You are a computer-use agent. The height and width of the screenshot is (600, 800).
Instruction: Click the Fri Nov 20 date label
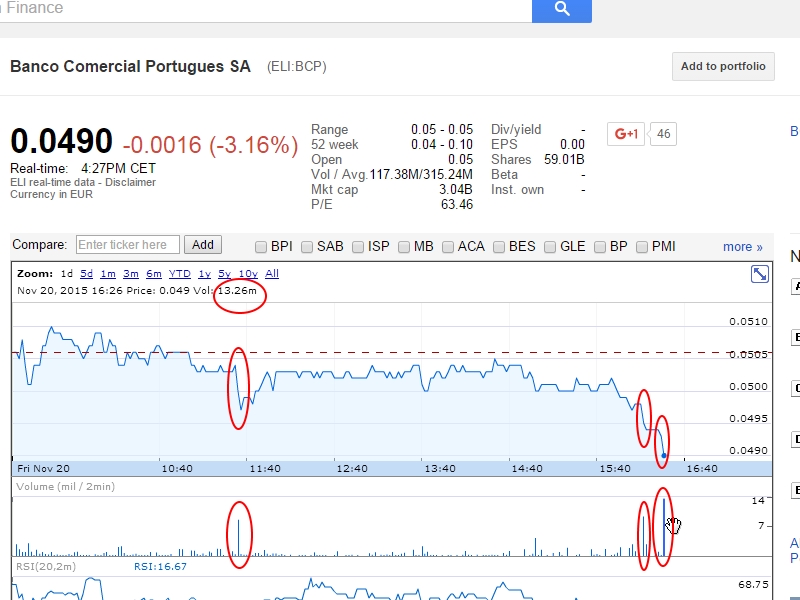(43, 468)
